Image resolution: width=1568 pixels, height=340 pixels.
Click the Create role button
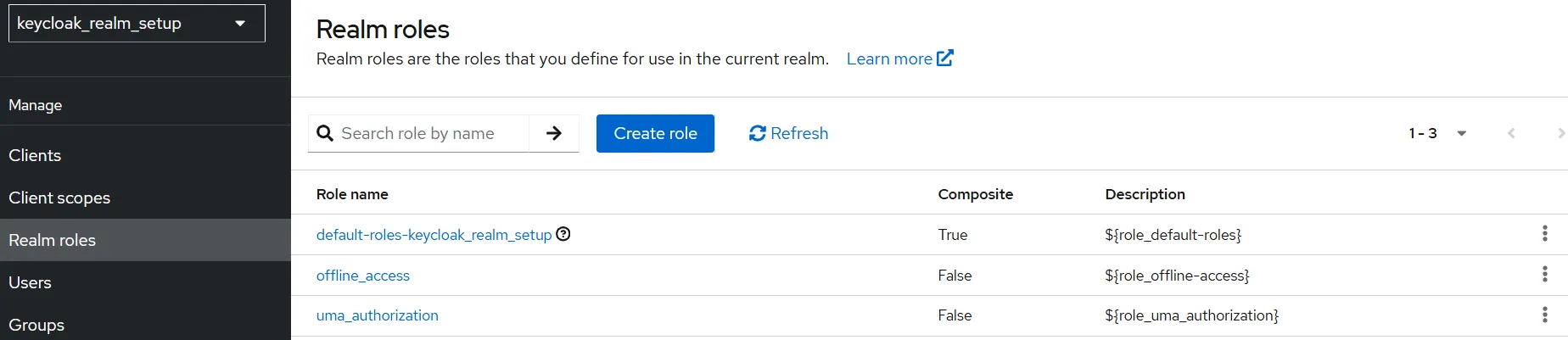[x=655, y=133]
